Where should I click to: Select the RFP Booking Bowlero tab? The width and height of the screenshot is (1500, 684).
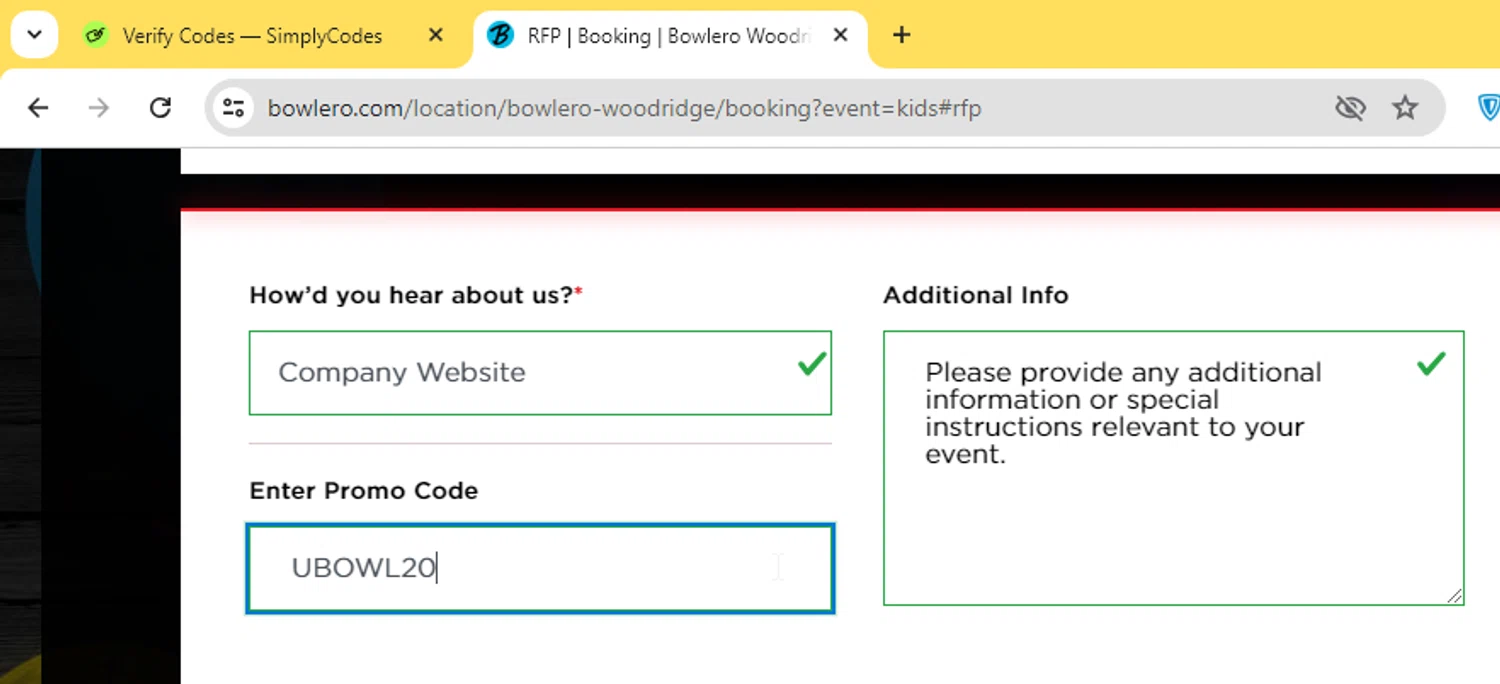pyautogui.click(x=668, y=36)
